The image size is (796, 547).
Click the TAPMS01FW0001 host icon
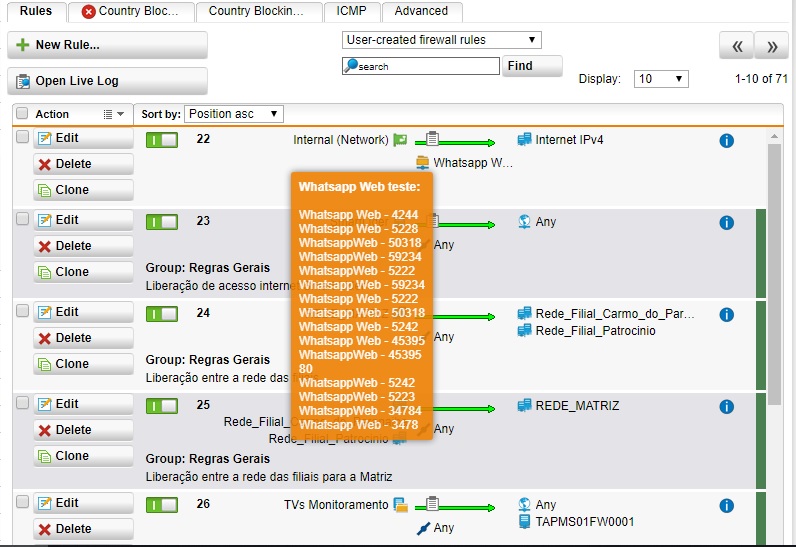click(x=524, y=522)
